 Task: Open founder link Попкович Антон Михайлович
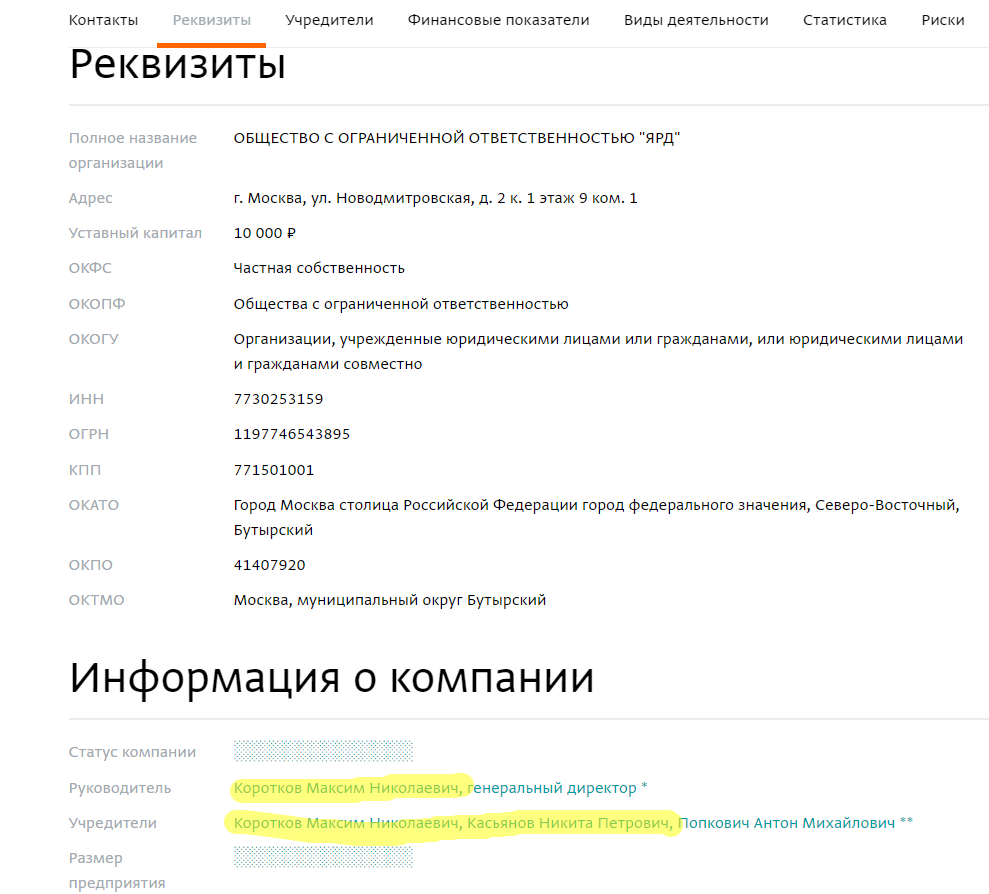[x=787, y=823]
